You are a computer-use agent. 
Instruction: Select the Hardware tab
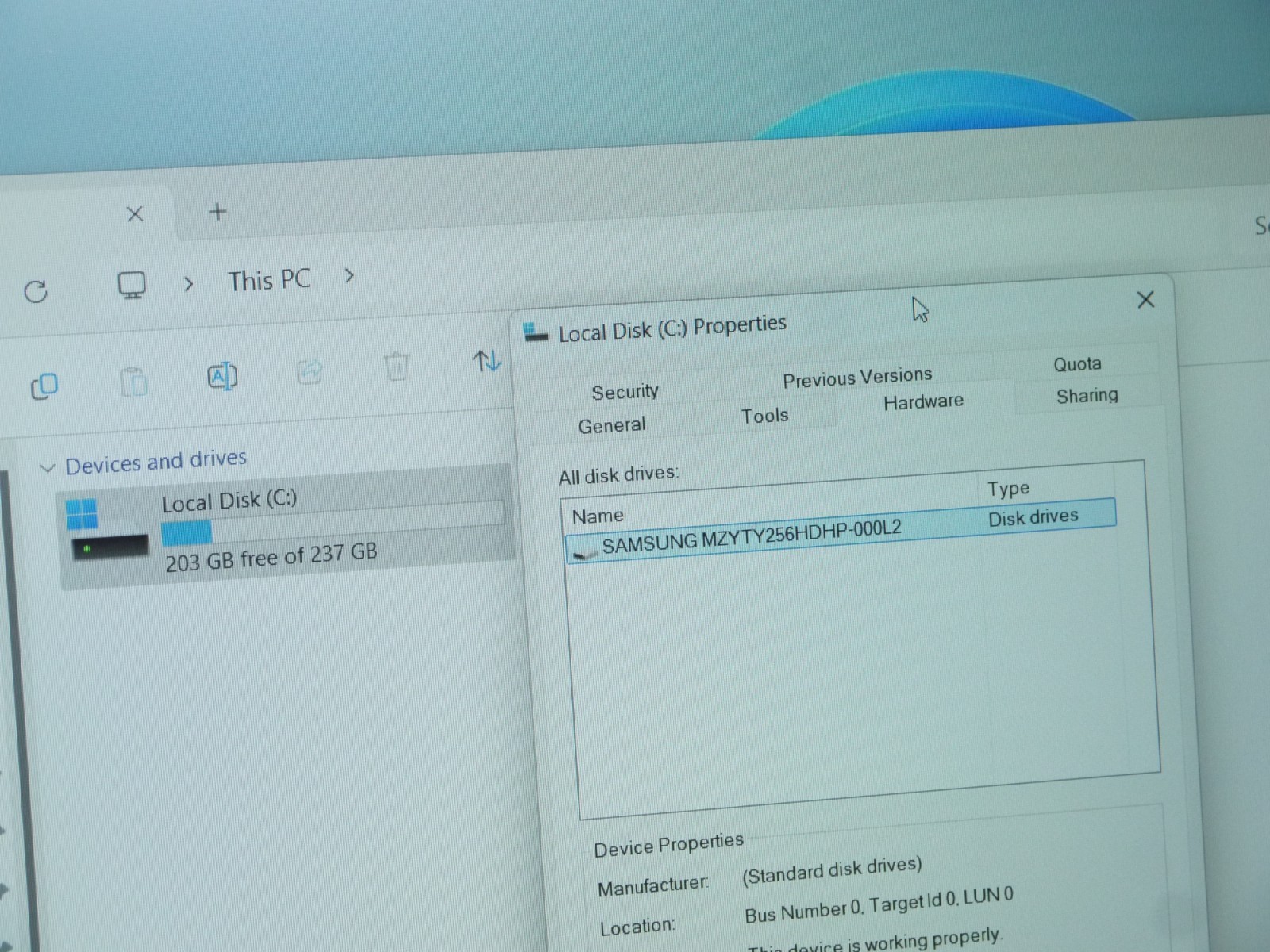click(x=923, y=401)
